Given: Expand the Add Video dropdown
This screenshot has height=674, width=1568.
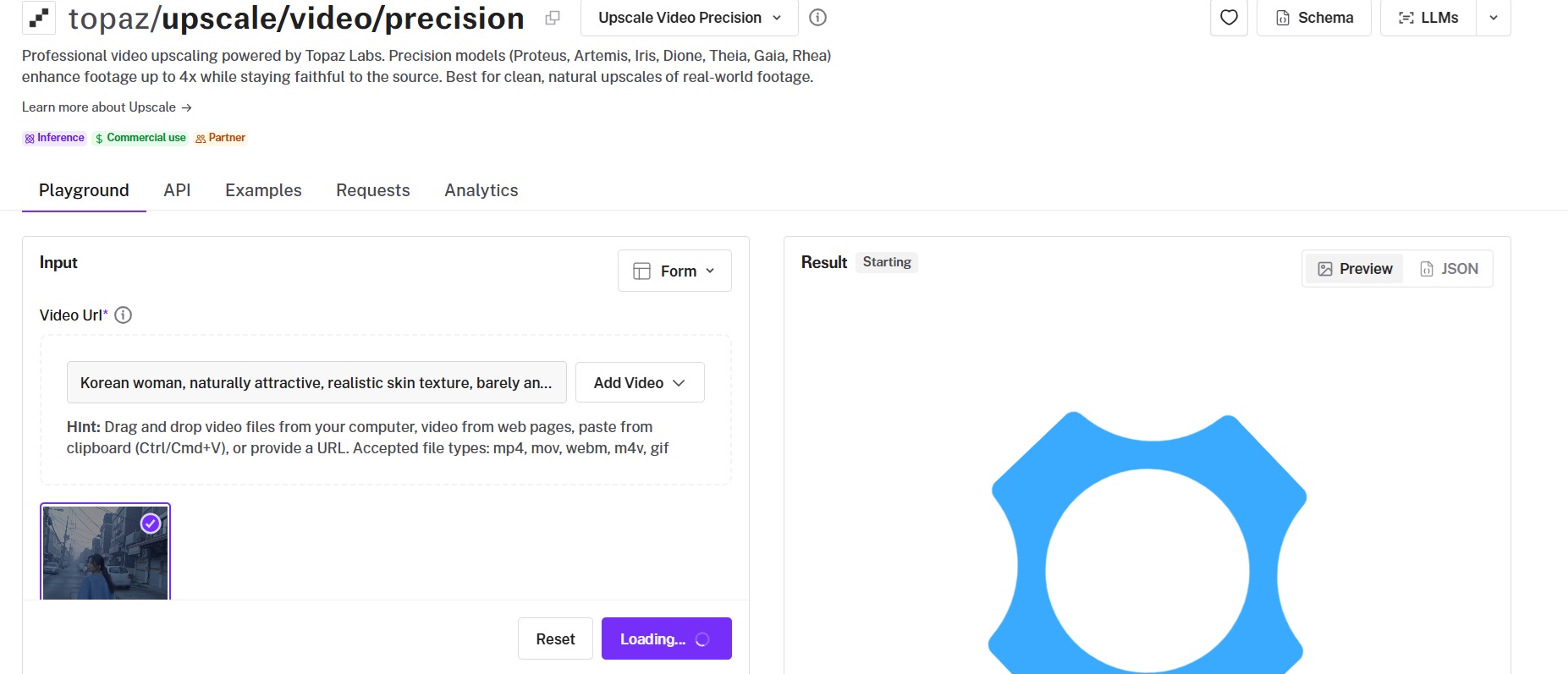Looking at the screenshot, I should click(x=640, y=382).
